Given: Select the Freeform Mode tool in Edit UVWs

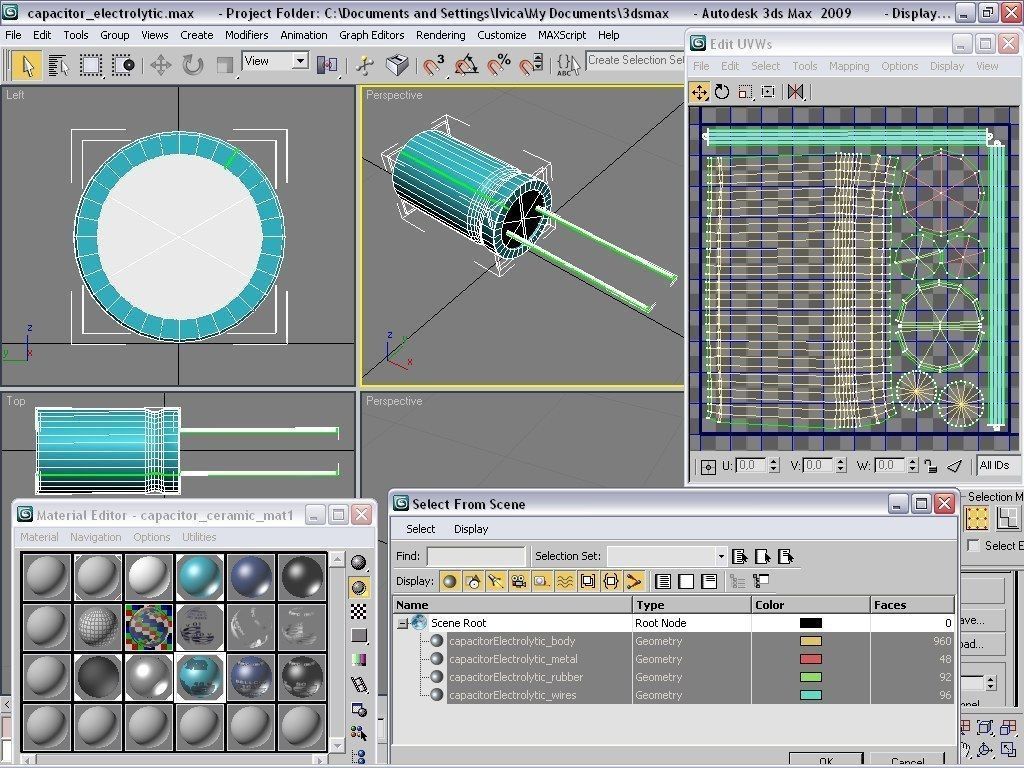Looking at the screenshot, I should click(769, 92).
